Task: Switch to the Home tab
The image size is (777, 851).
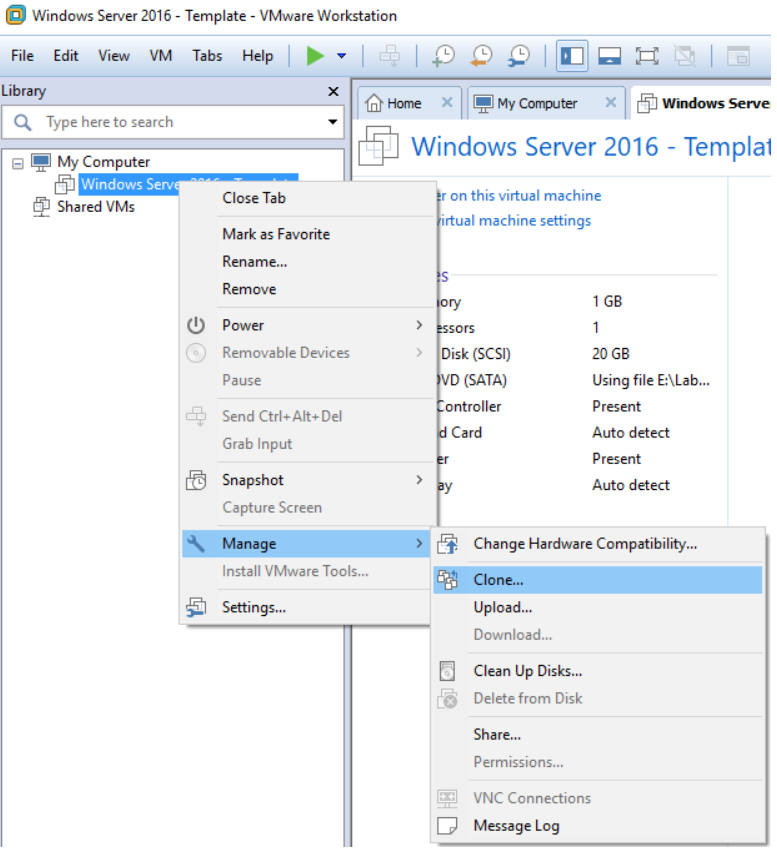Action: tap(404, 103)
